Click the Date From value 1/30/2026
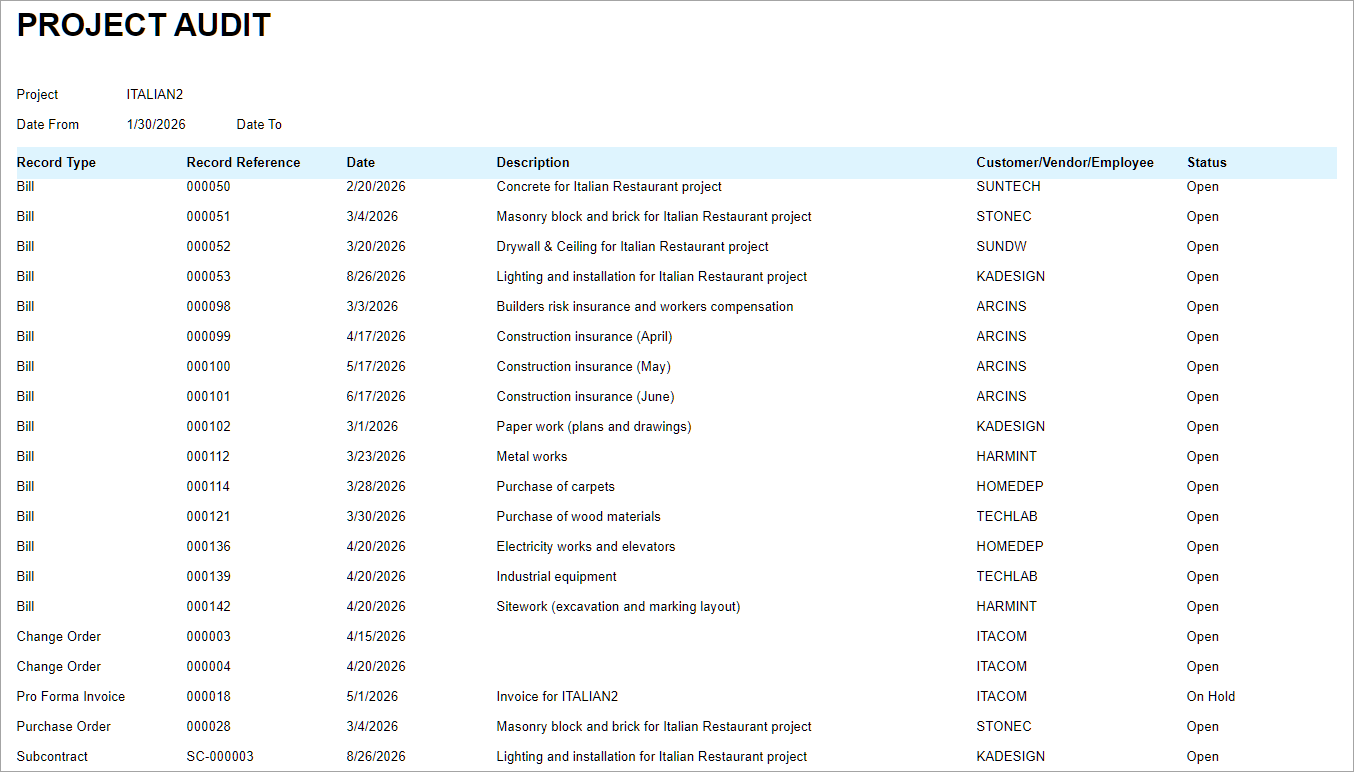Viewport: 1354px width, 772px height. (x=156, y=124)
